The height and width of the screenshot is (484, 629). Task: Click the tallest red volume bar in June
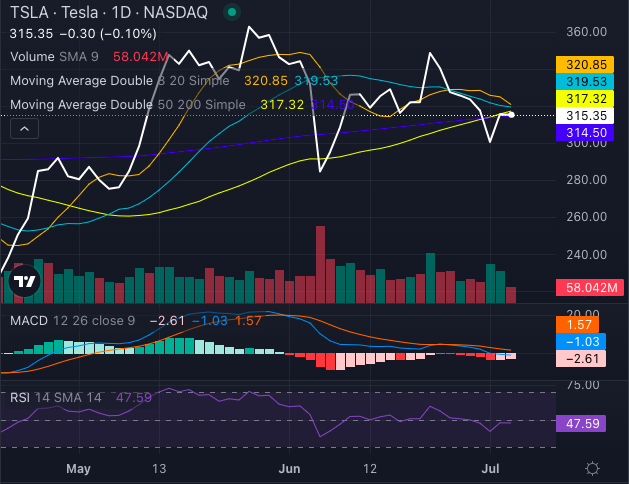tap(320, 264)
